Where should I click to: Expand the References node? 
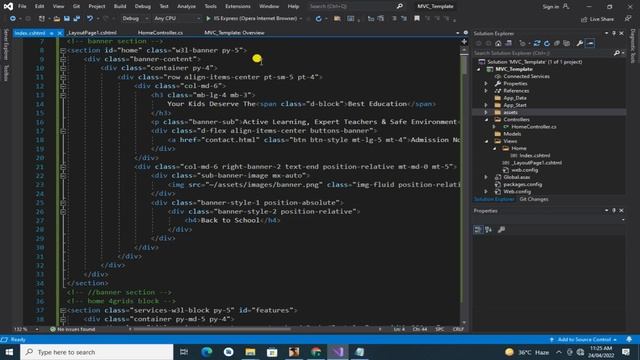tap(486, 91)
